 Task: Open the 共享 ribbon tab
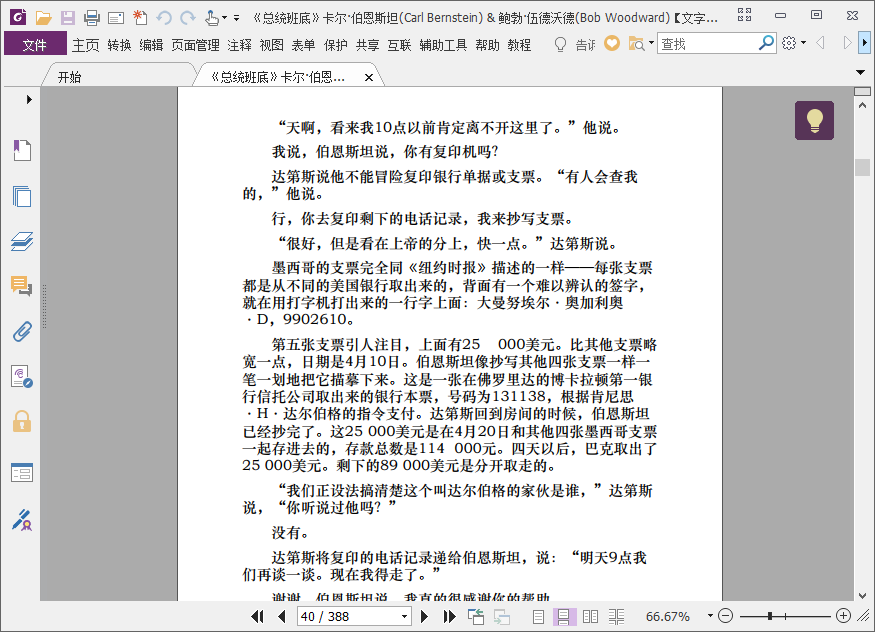[x=367, y=45]
